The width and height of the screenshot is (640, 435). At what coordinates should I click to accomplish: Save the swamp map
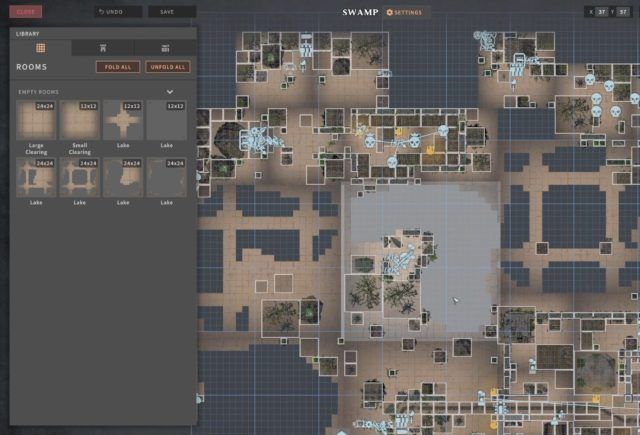tap(172, 12)
